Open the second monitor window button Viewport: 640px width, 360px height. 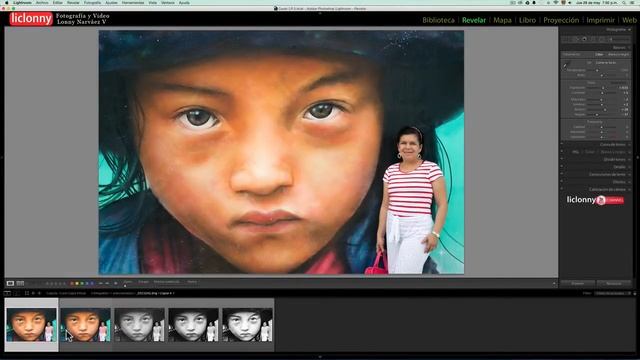coord(17,293)
